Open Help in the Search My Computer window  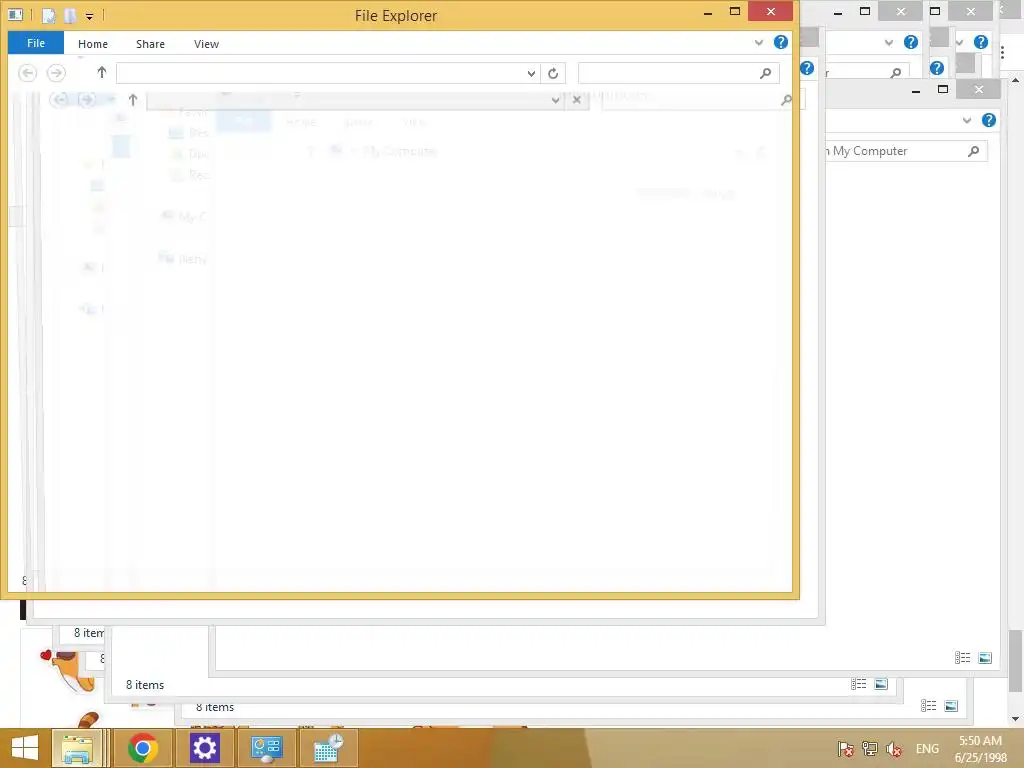(989, 120)
